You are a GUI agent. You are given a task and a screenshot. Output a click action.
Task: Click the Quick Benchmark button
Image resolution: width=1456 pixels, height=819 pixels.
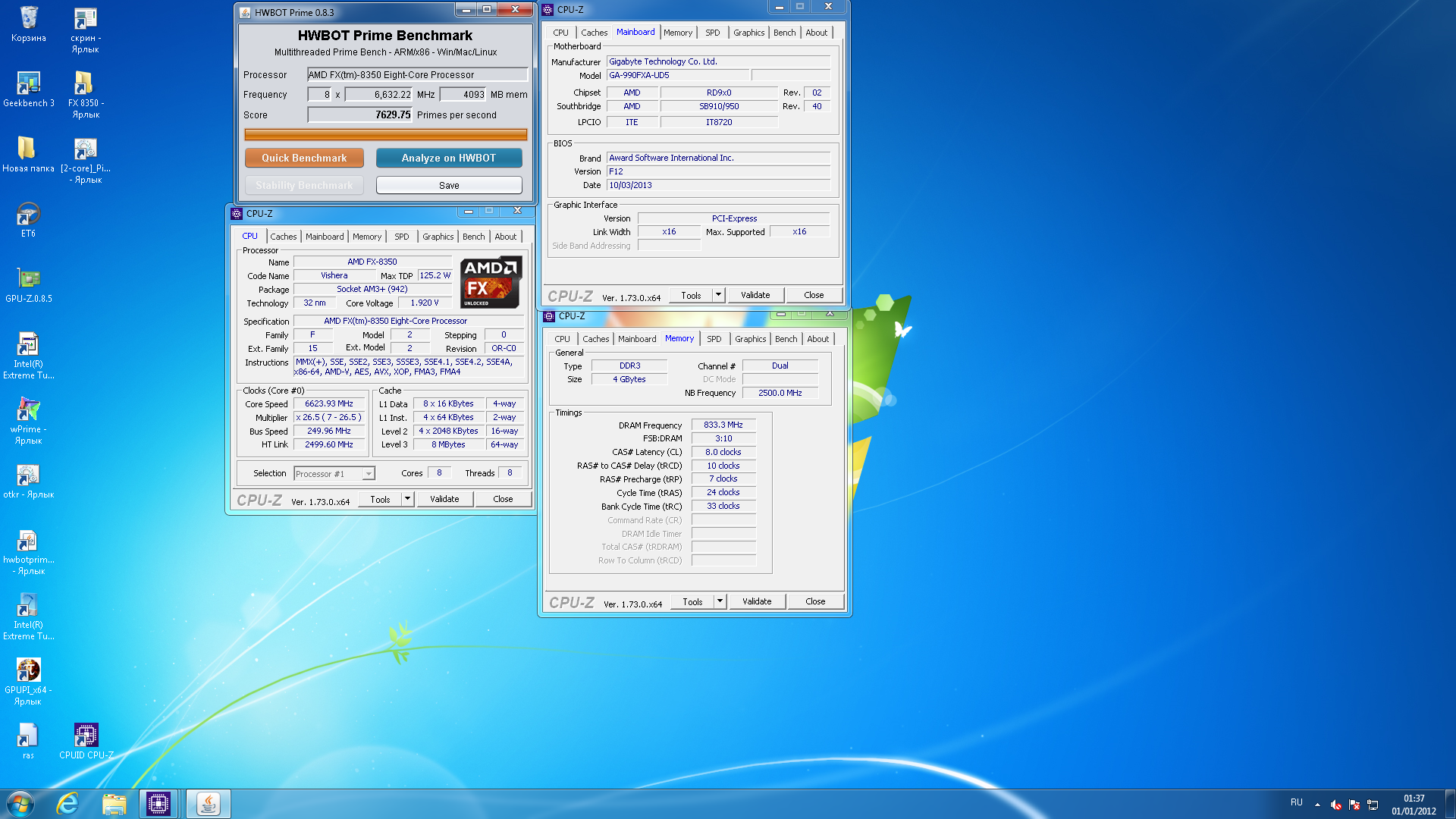[304, 158]
